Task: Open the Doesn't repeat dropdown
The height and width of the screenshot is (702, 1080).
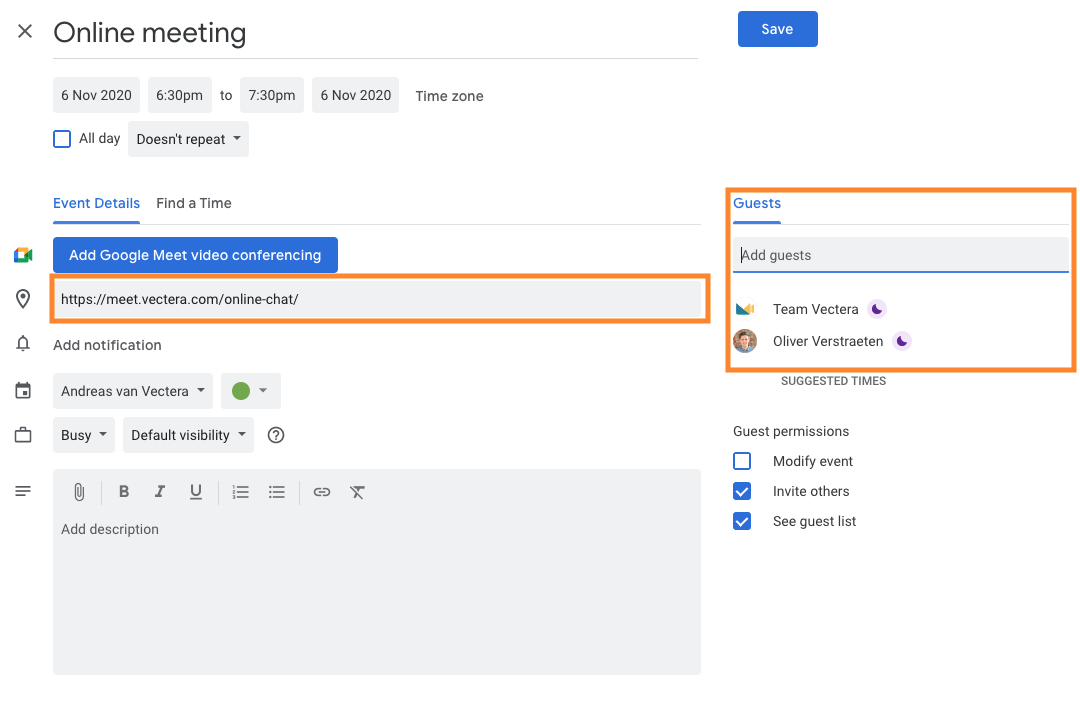Action: pyautogui.click(x=188, y=139)
